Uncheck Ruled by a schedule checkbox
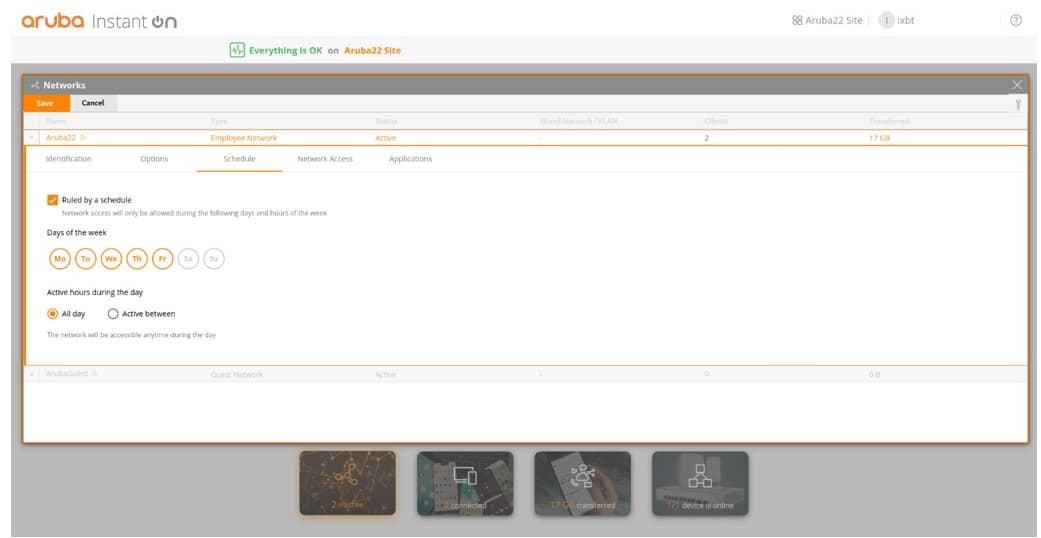Image resolution: width=1041 pixels, height=538 pixels. click(52, 200)
